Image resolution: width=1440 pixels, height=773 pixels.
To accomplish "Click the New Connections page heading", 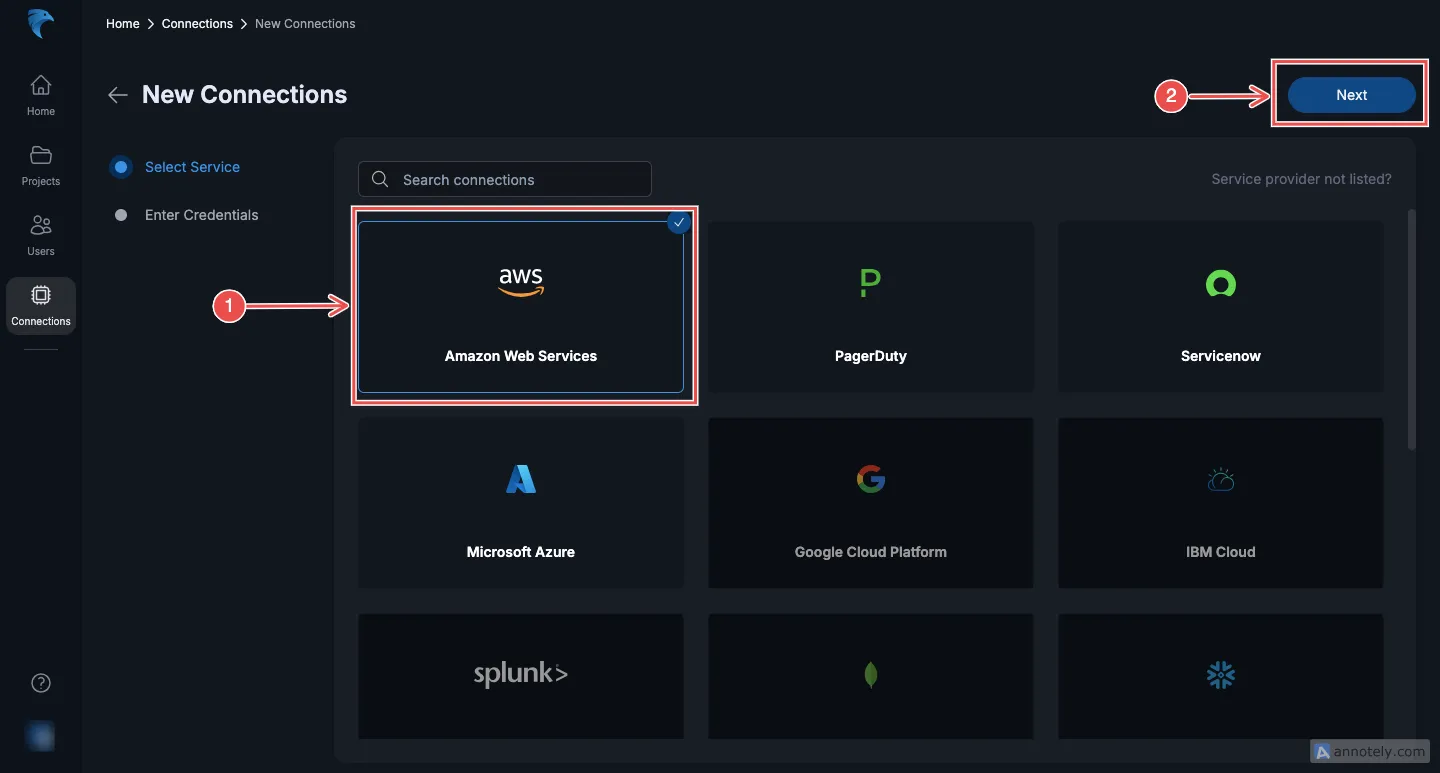I will pyautogui.click(x=245, y=95).
